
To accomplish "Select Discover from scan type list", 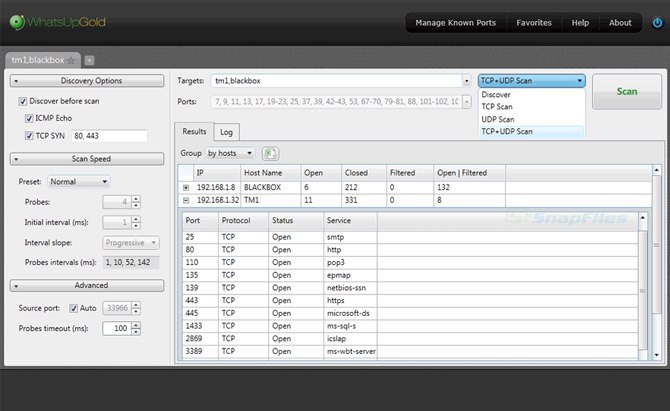I will [x=531, y=94].
